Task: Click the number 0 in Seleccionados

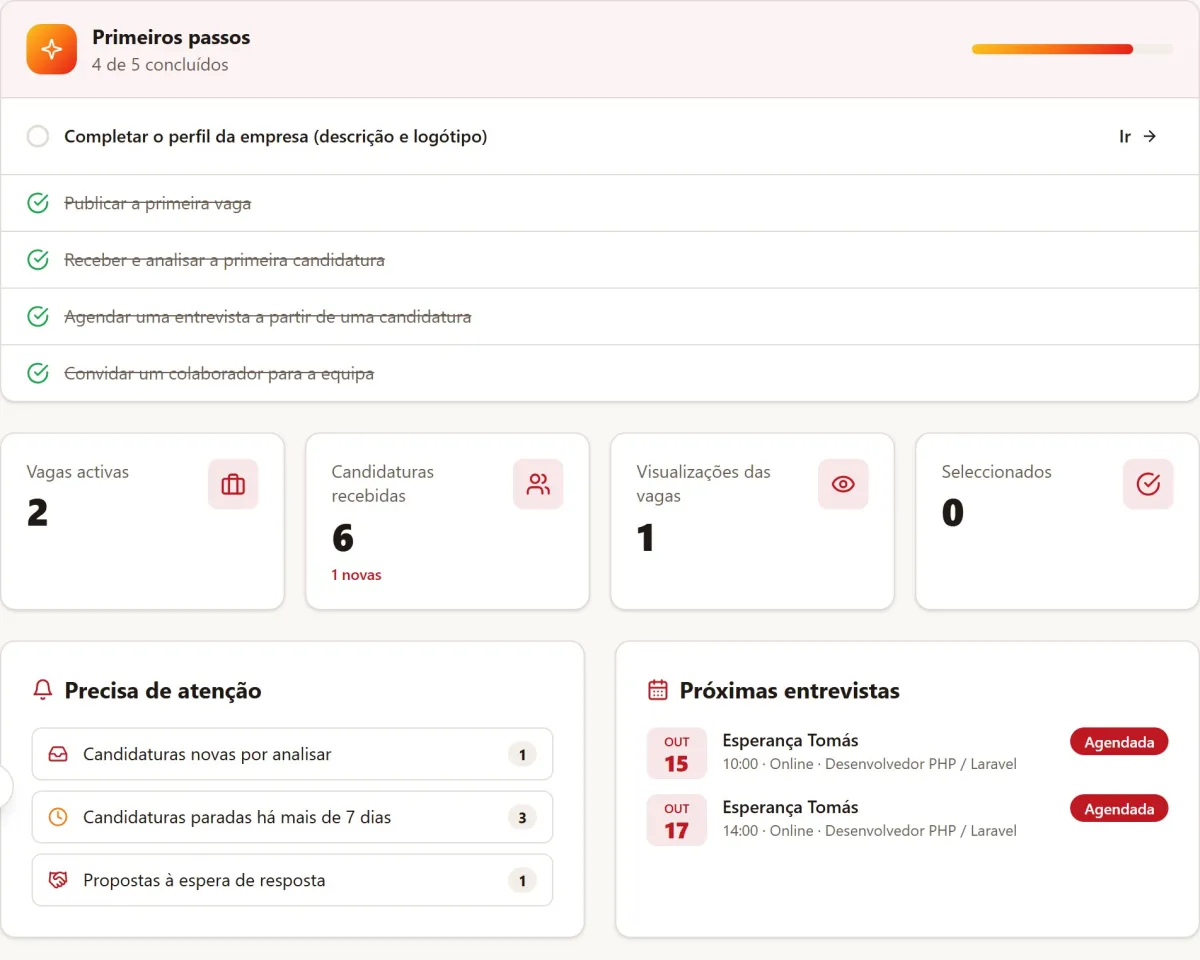Action: point(952,512)
